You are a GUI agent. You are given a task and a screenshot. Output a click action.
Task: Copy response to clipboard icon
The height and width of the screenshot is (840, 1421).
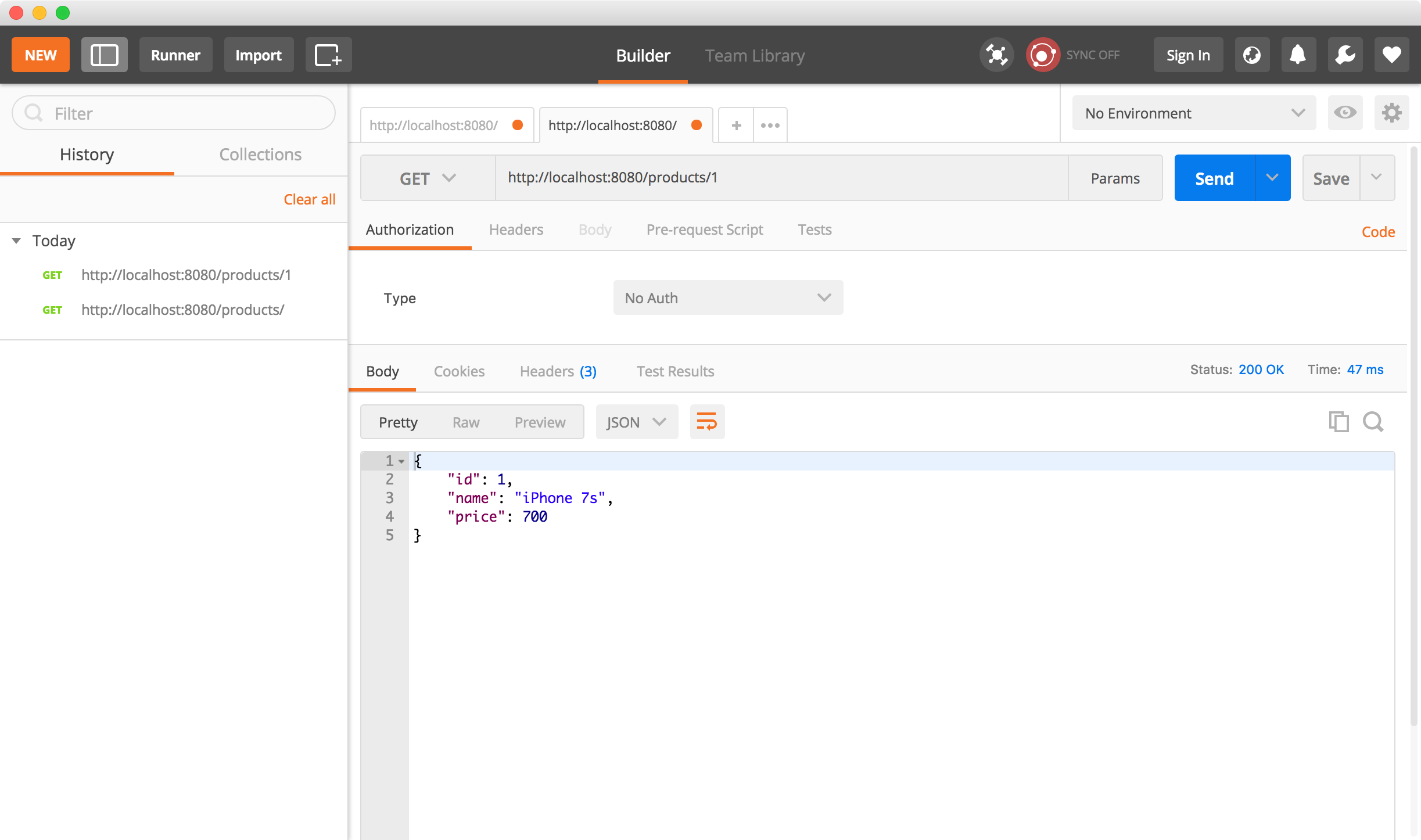pos(1339,422)
